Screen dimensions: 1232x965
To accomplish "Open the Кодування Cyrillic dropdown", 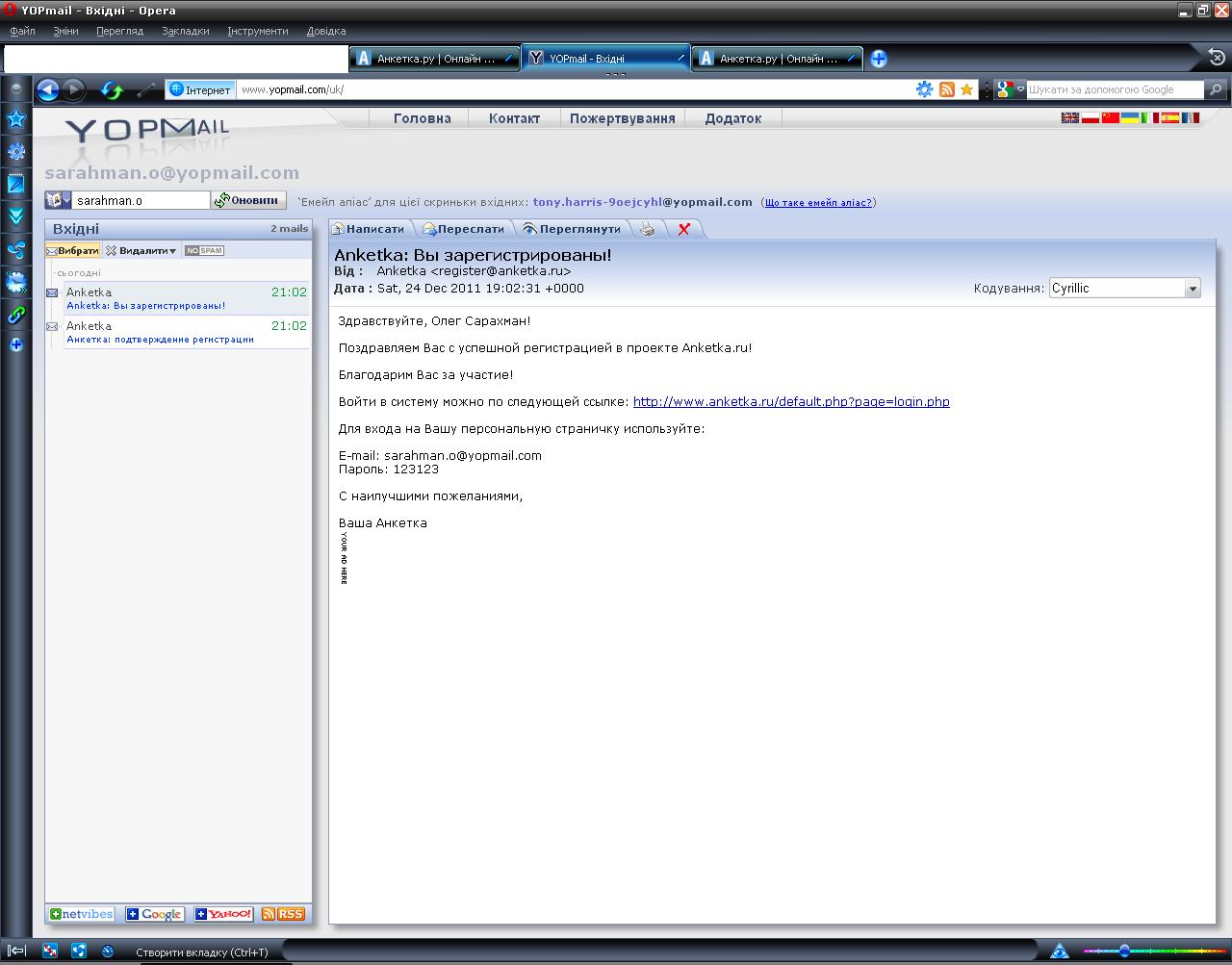I will click(1124, 288).
